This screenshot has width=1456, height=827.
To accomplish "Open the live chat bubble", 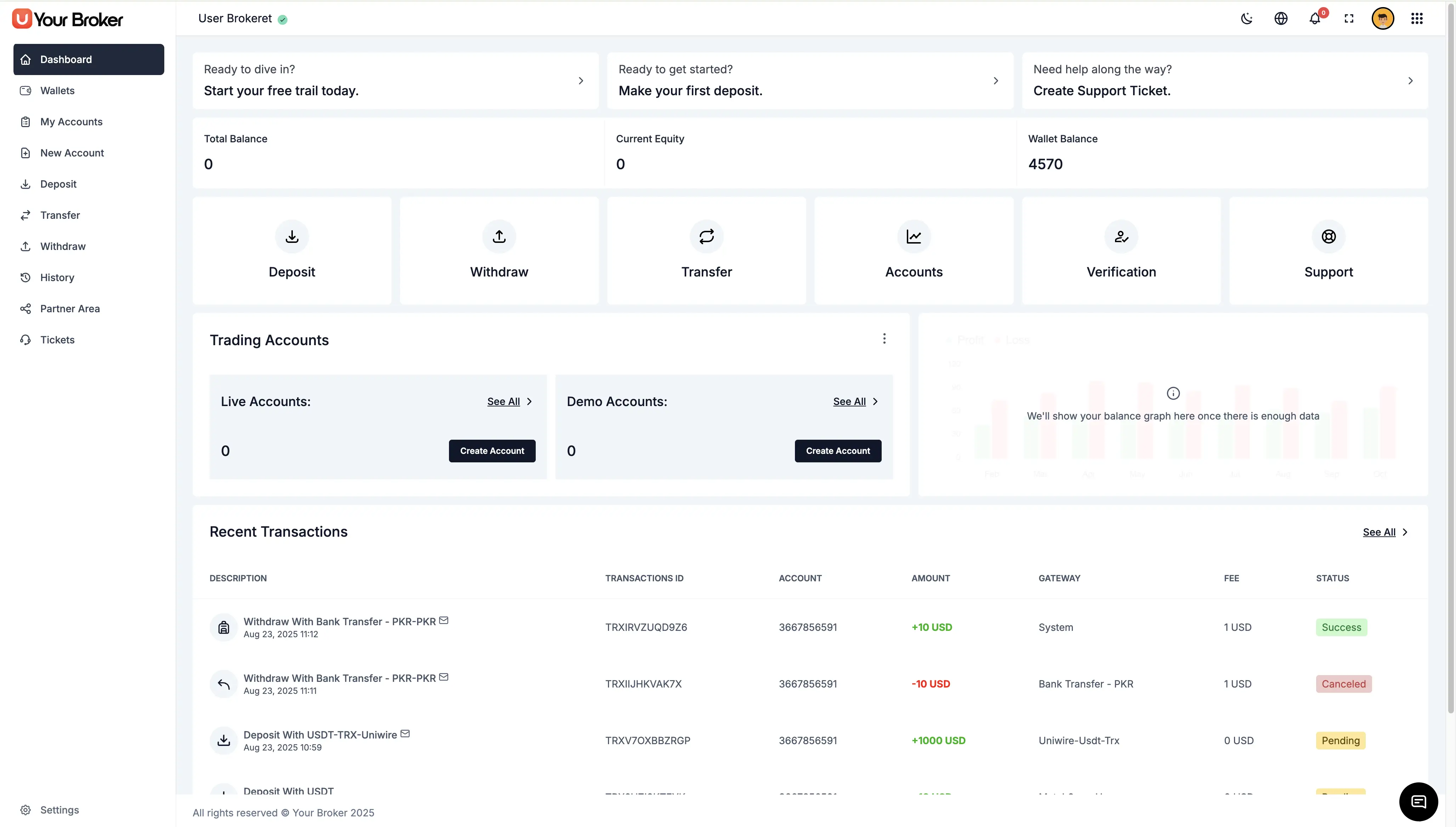I will pyautogui.click(x=1418, y=802).
